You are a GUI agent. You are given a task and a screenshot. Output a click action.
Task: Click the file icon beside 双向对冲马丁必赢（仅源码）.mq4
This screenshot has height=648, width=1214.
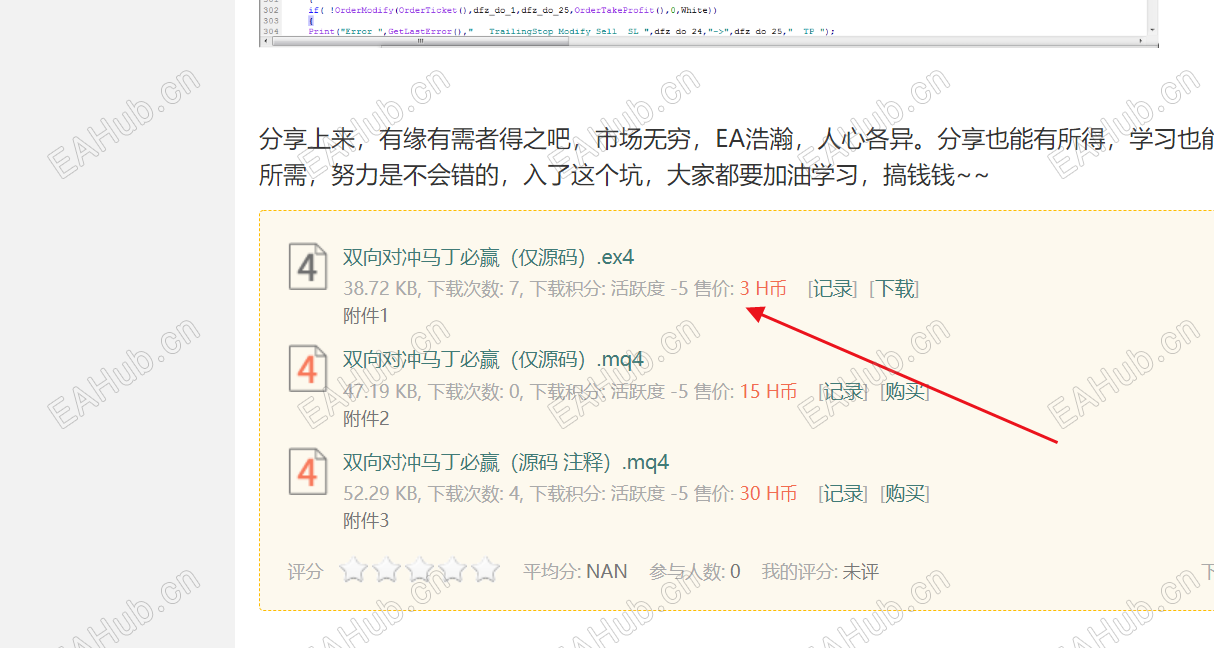click(308, 369)
